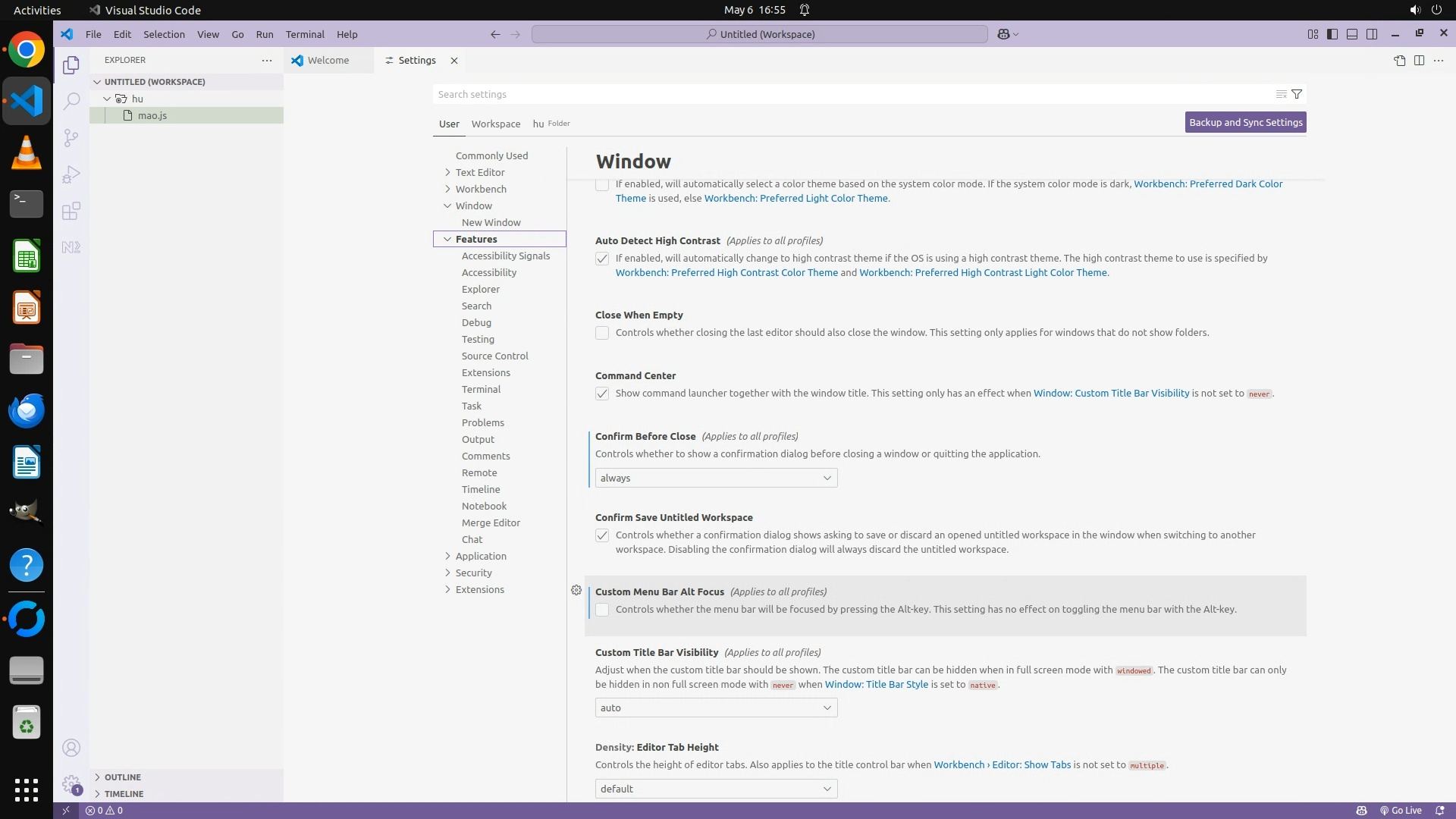Screen dimensions: 1456x819
Task: Uncheck the Command Center checkbox
Action: [602, 394]
